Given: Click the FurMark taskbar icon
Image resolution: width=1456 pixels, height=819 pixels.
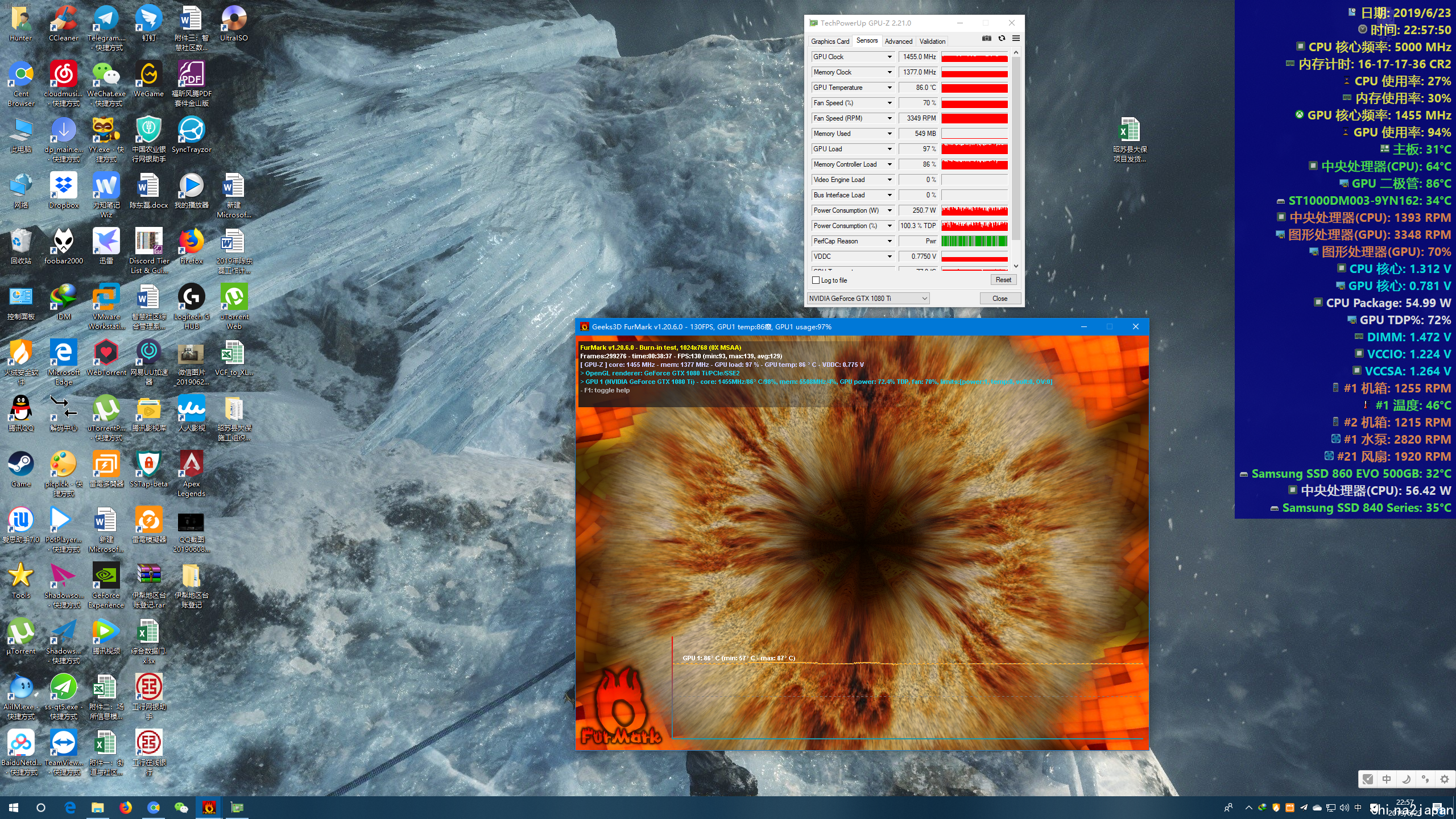Looking at the screenshot, I should point(209,808).
